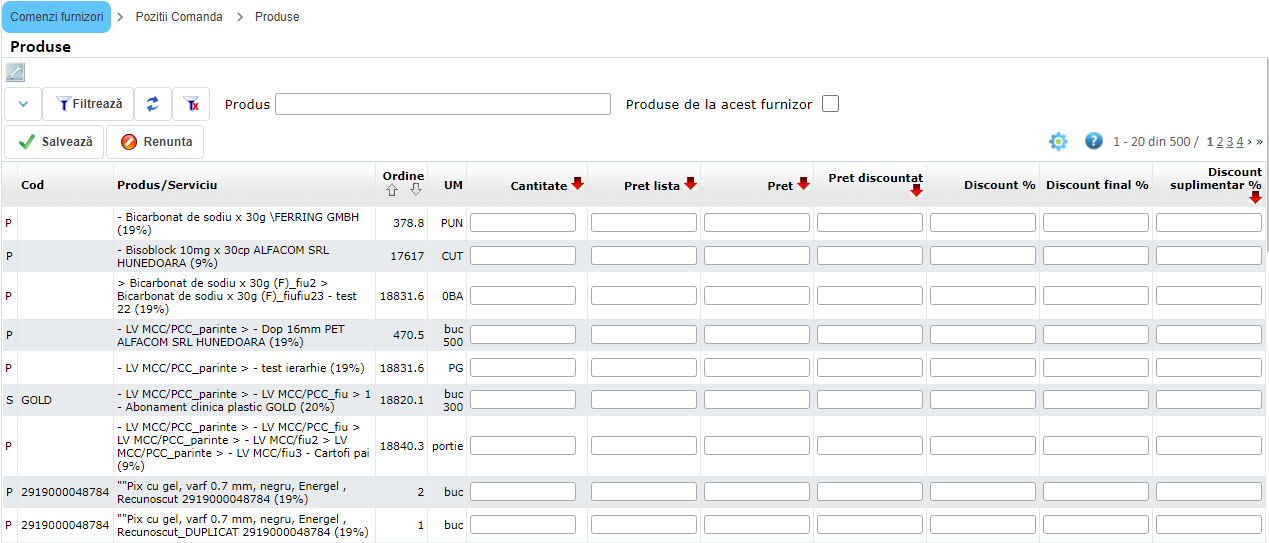Sort Ordine ascending with up arrow

click(392, 190)
